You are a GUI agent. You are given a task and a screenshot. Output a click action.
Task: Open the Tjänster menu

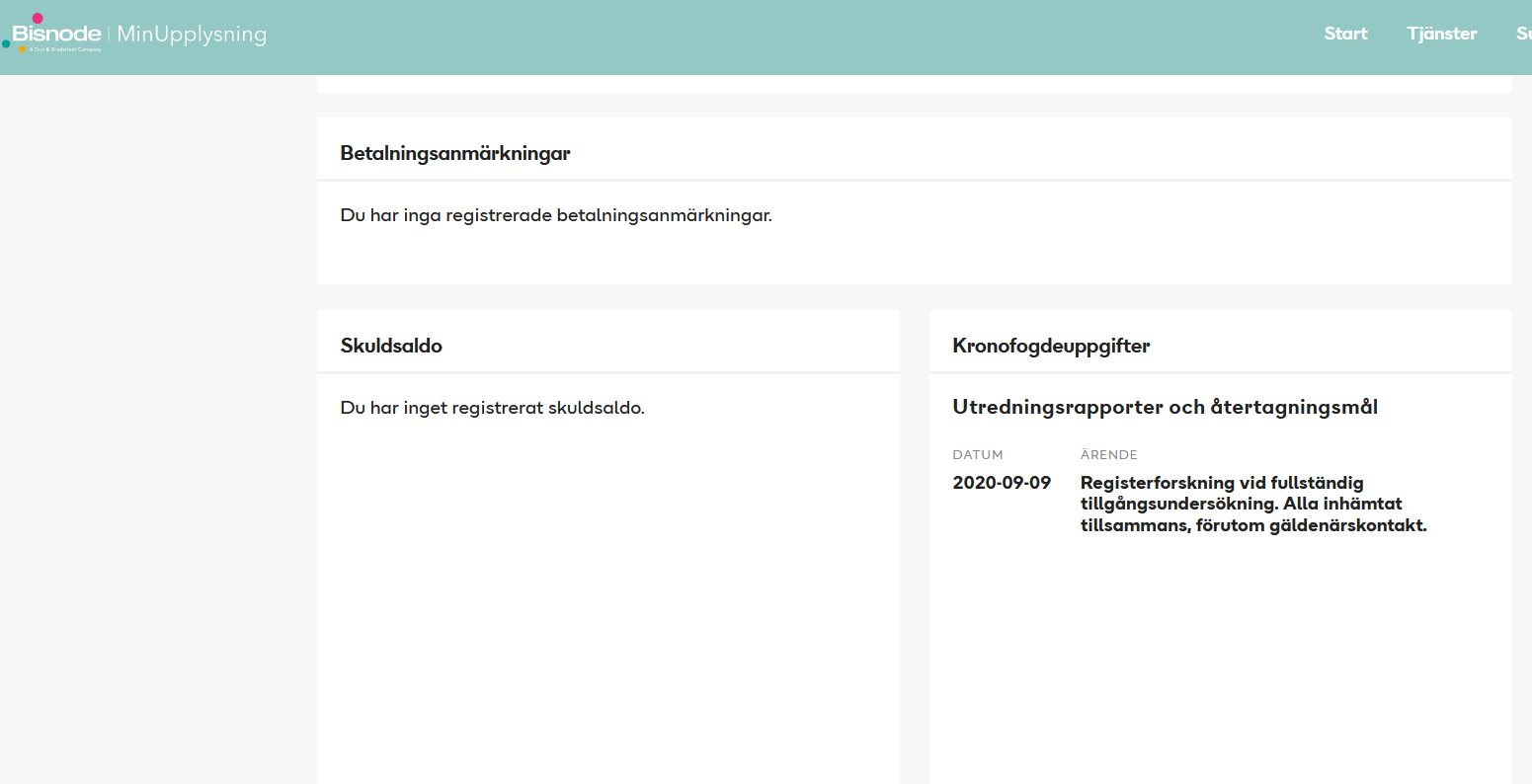click(1441, 34)
